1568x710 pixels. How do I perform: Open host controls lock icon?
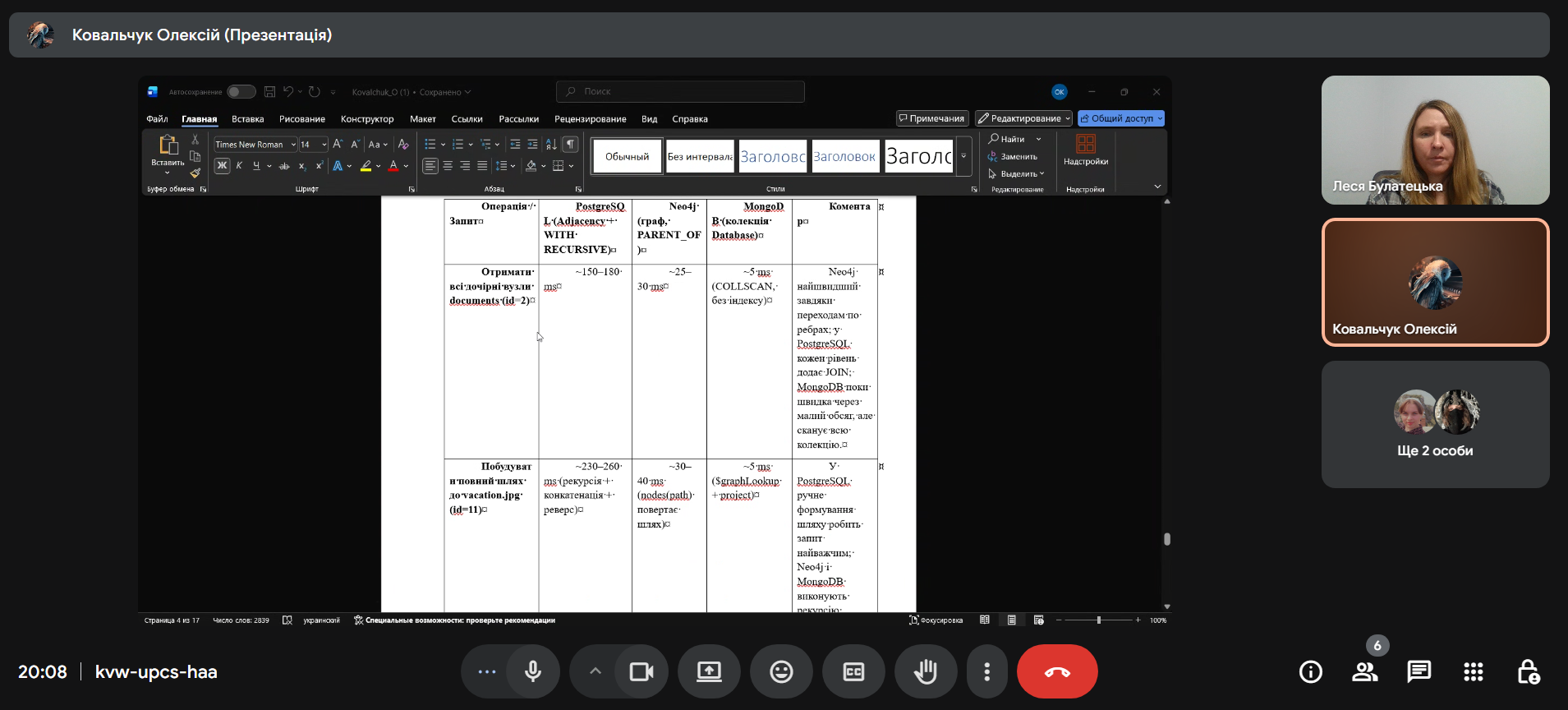pyautogui.click(x=1527, y=671)
